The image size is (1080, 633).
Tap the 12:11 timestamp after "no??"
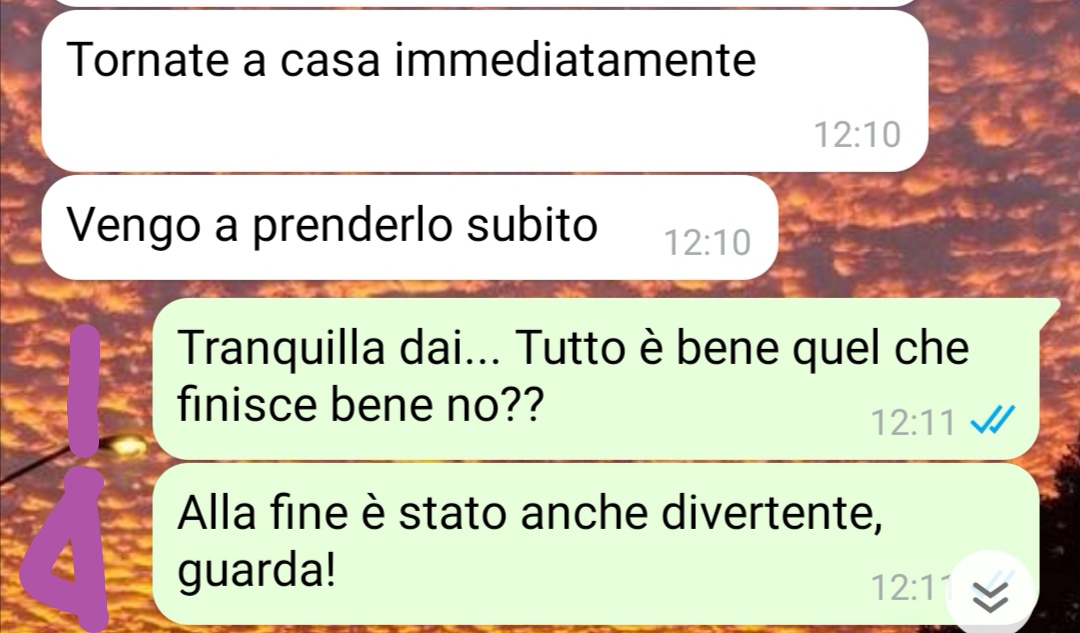(913, 422)
